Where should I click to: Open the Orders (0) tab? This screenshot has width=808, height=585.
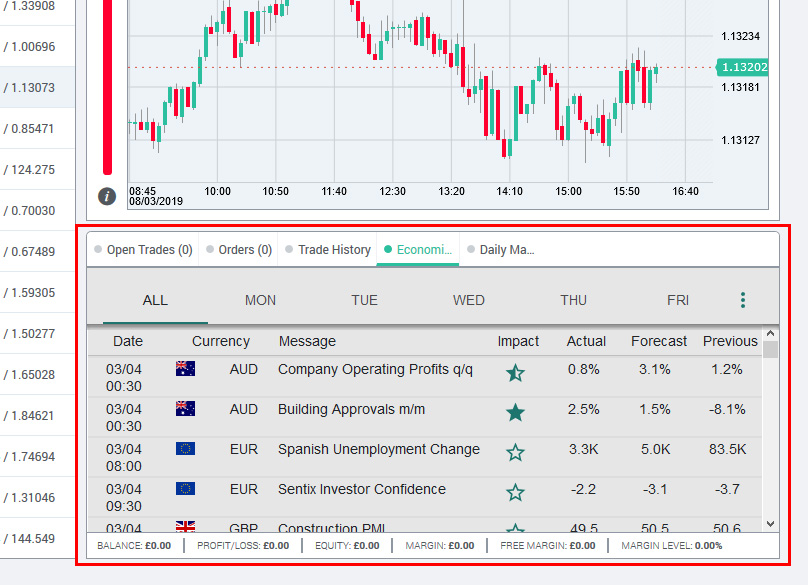click(239, 250)
